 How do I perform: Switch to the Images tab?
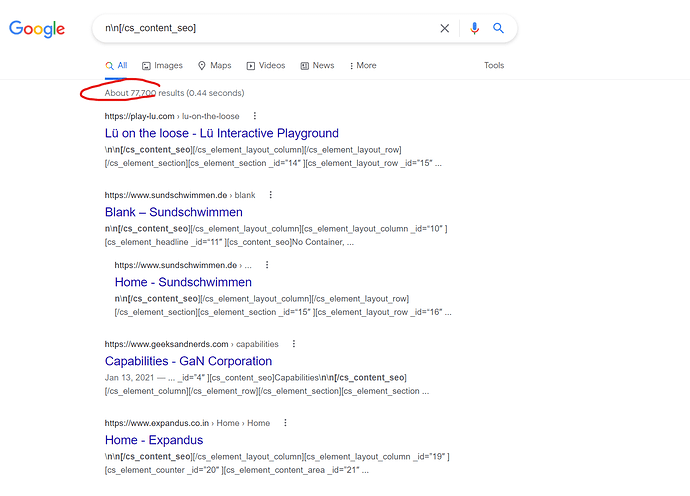(162, 66)
